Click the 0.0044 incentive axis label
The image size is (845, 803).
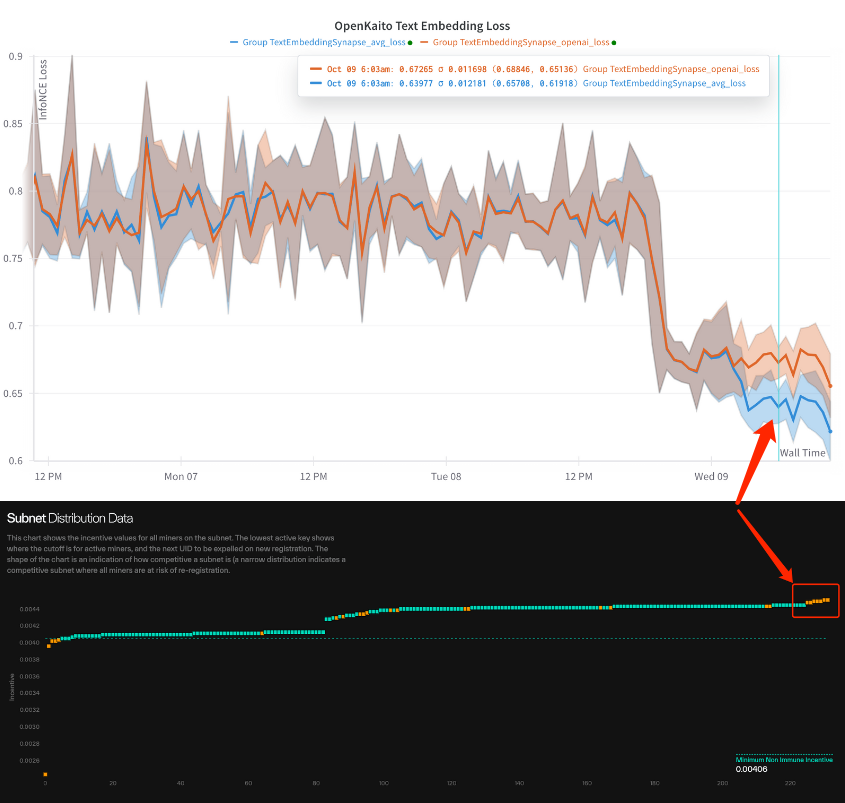point(30,609)
